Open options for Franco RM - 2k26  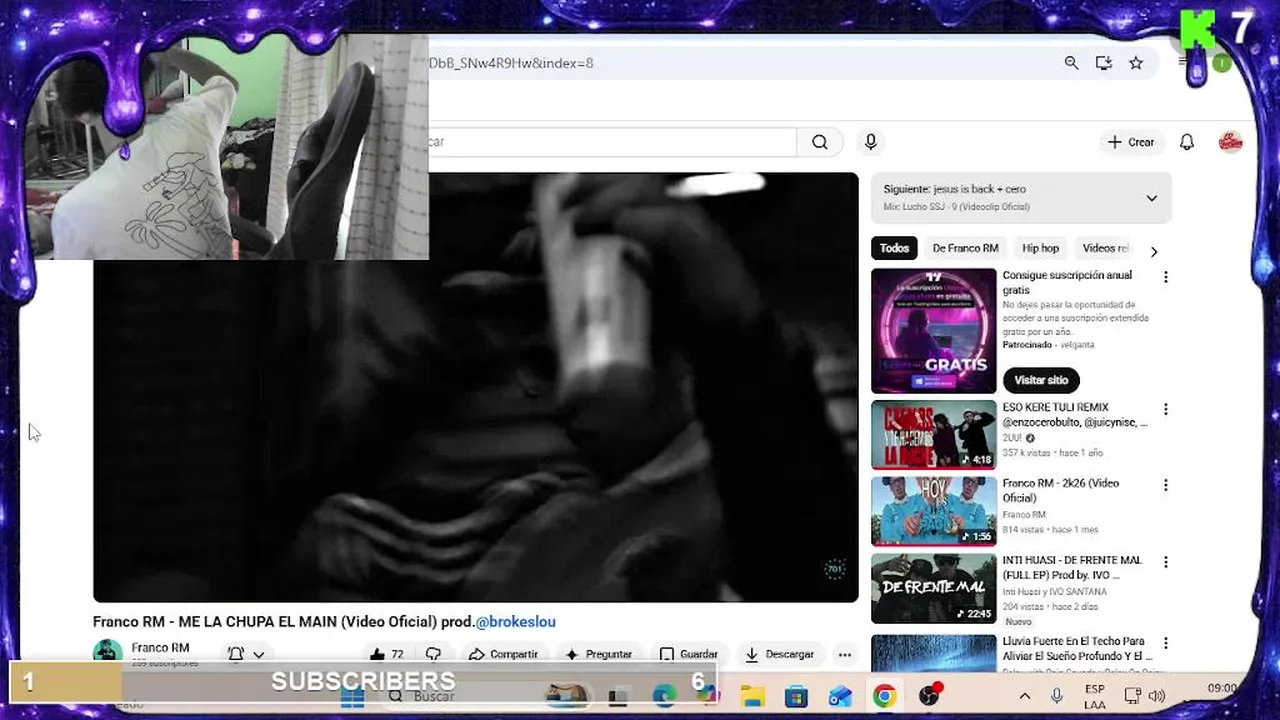[1165, 485]
